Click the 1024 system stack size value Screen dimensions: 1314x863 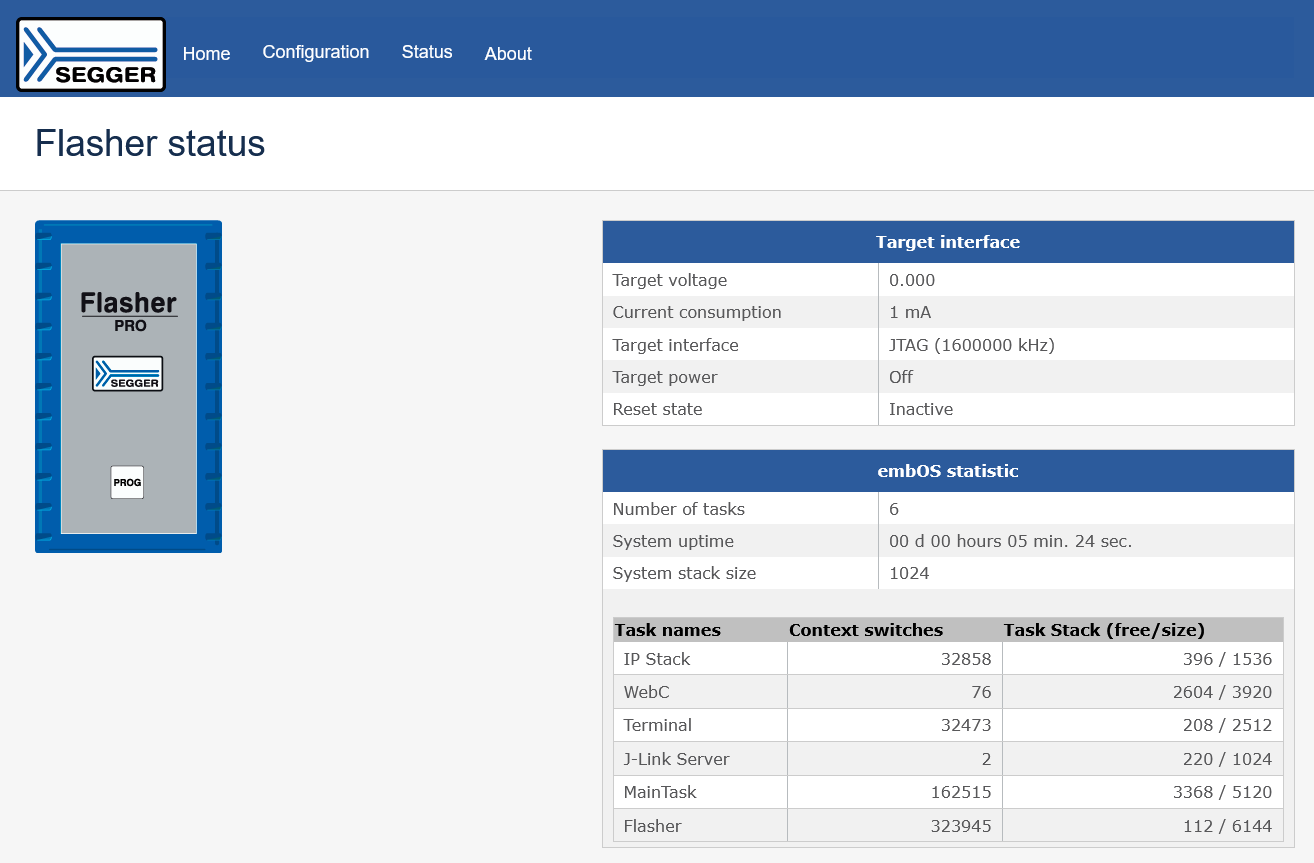[x=909, y=573]
